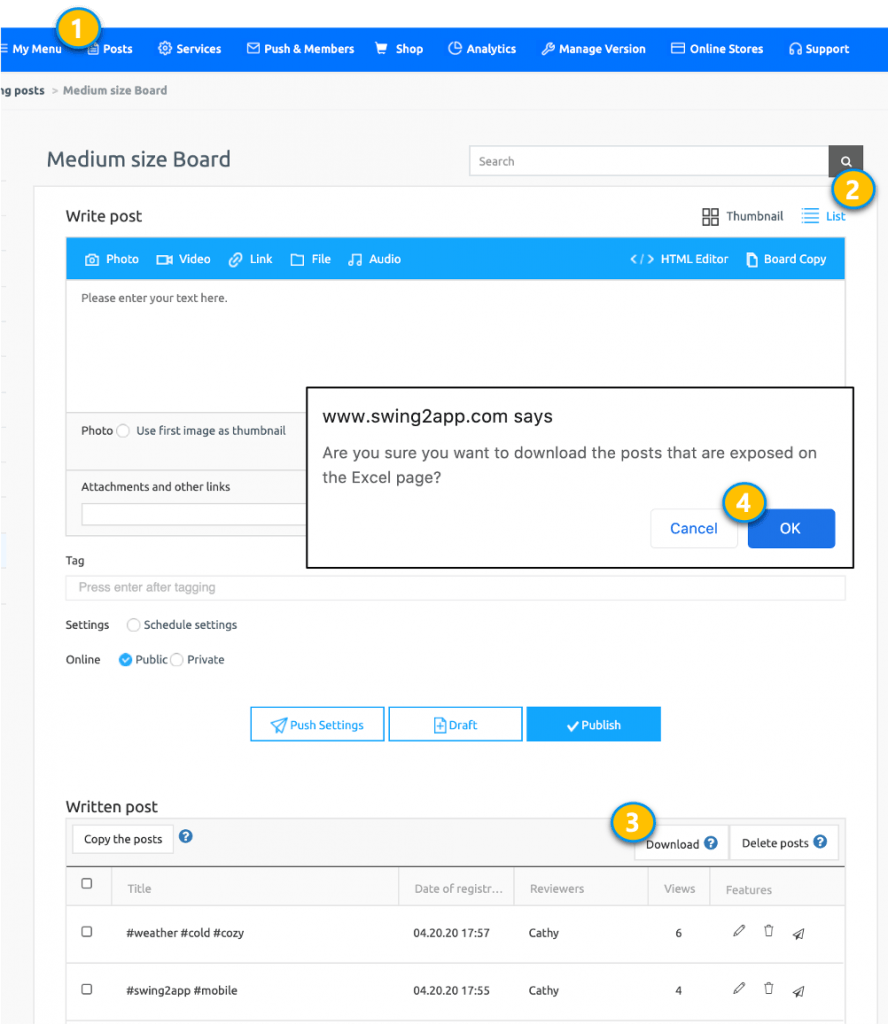Select all posts with the header checkbox

click(87, 884)
